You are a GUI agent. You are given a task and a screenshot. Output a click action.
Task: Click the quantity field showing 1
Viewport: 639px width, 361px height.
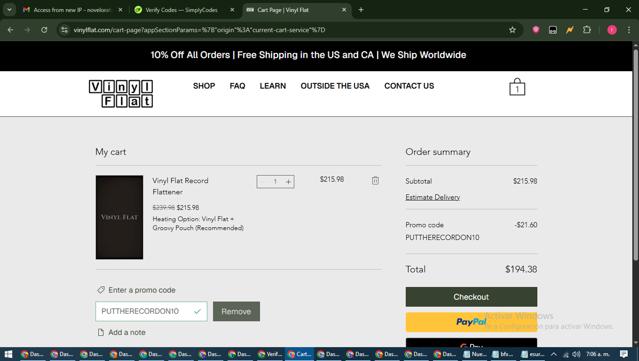point(275,182)
